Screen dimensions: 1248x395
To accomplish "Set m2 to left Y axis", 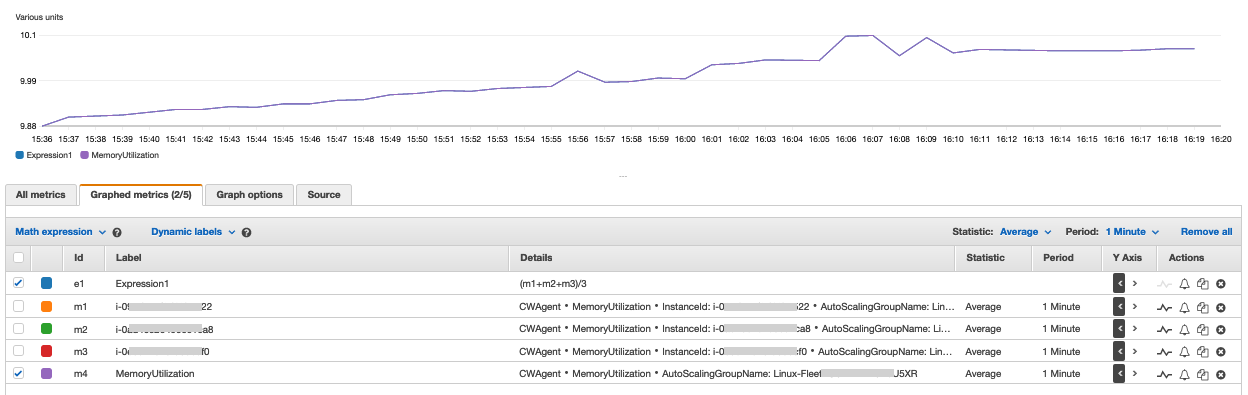I will coord(1120,329).
